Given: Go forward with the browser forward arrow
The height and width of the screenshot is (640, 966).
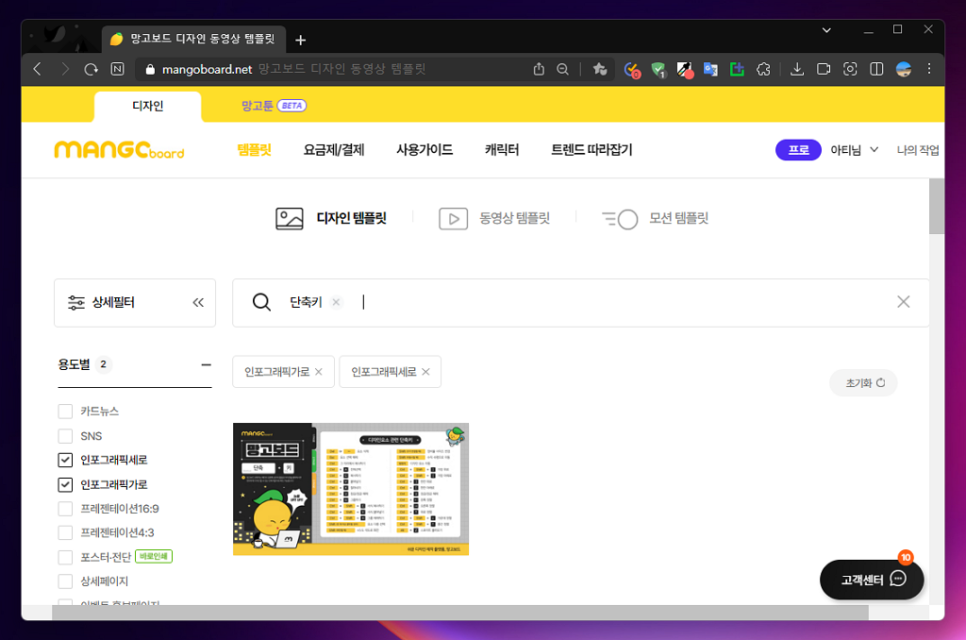Looking at the screenshot, I should tap(65, 69).
